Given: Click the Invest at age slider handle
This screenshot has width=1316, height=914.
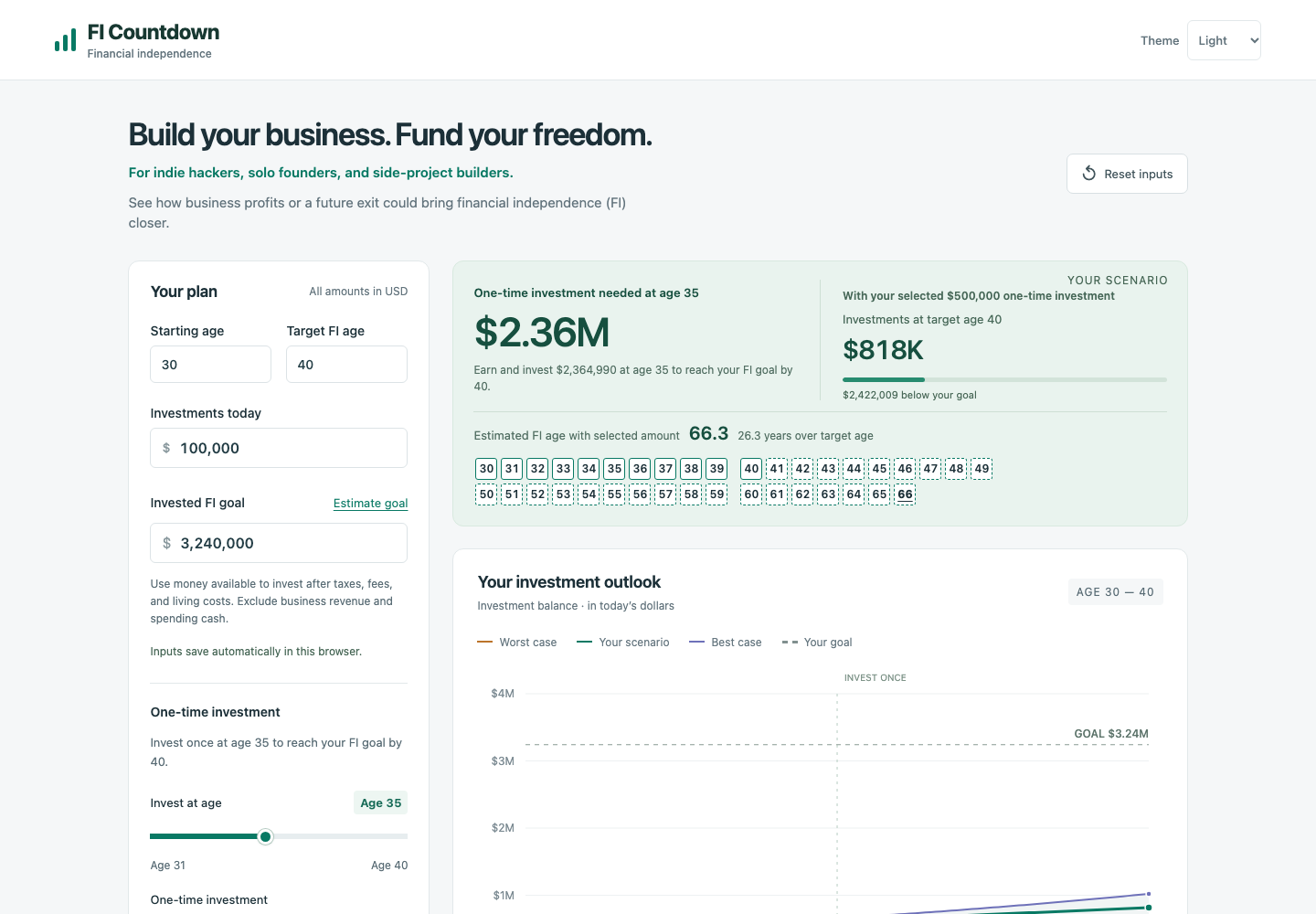Looking at the screenshot, I should click(265, 836).
